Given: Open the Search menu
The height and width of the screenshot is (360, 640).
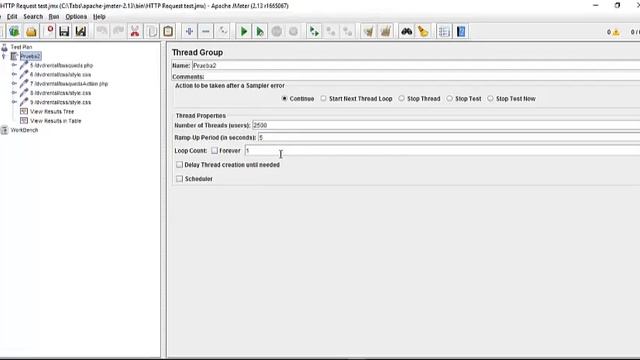Looking at the screenshot, I should [33, 17].
